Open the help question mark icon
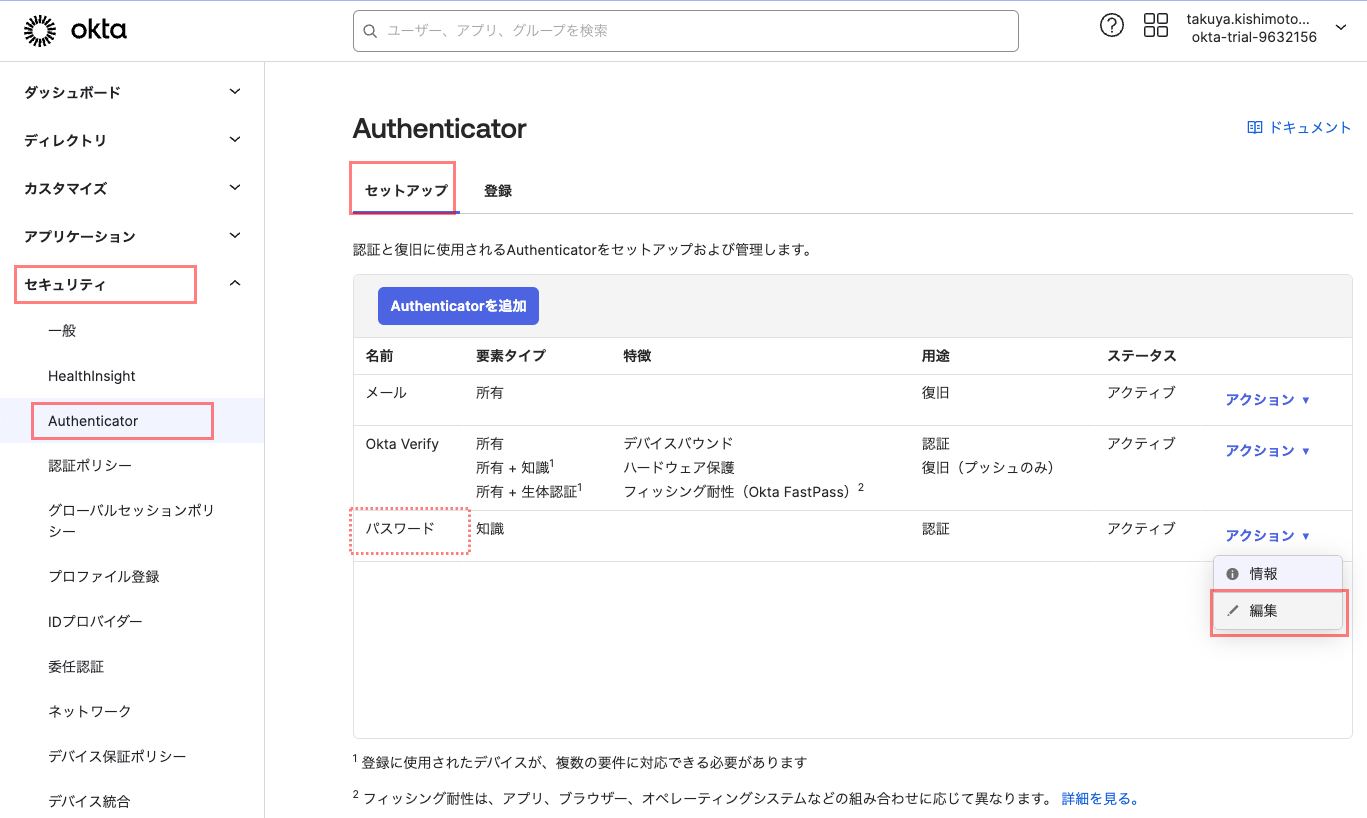 [x=1112, y=25]
